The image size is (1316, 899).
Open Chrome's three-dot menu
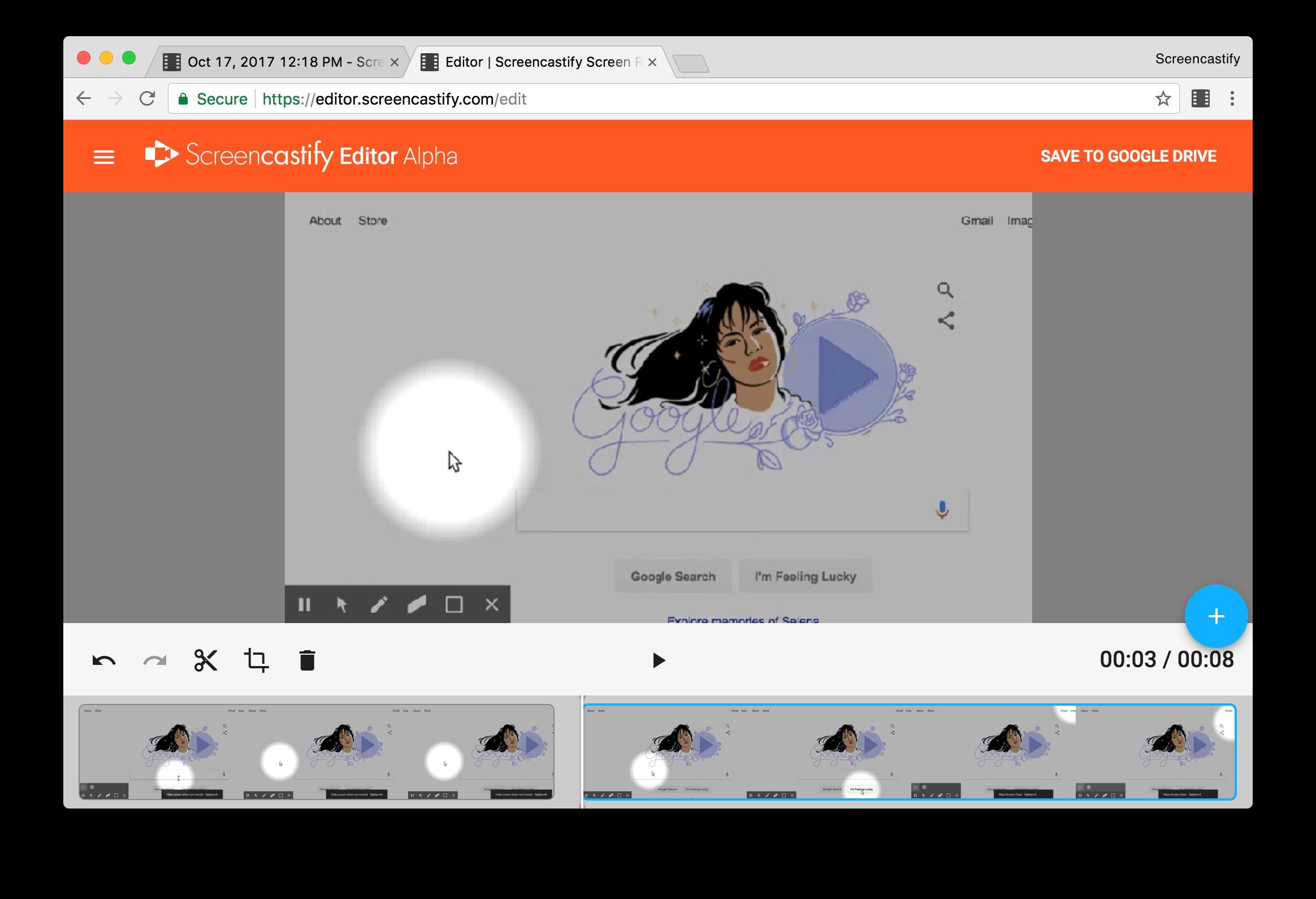click(x=1232, y=98)
